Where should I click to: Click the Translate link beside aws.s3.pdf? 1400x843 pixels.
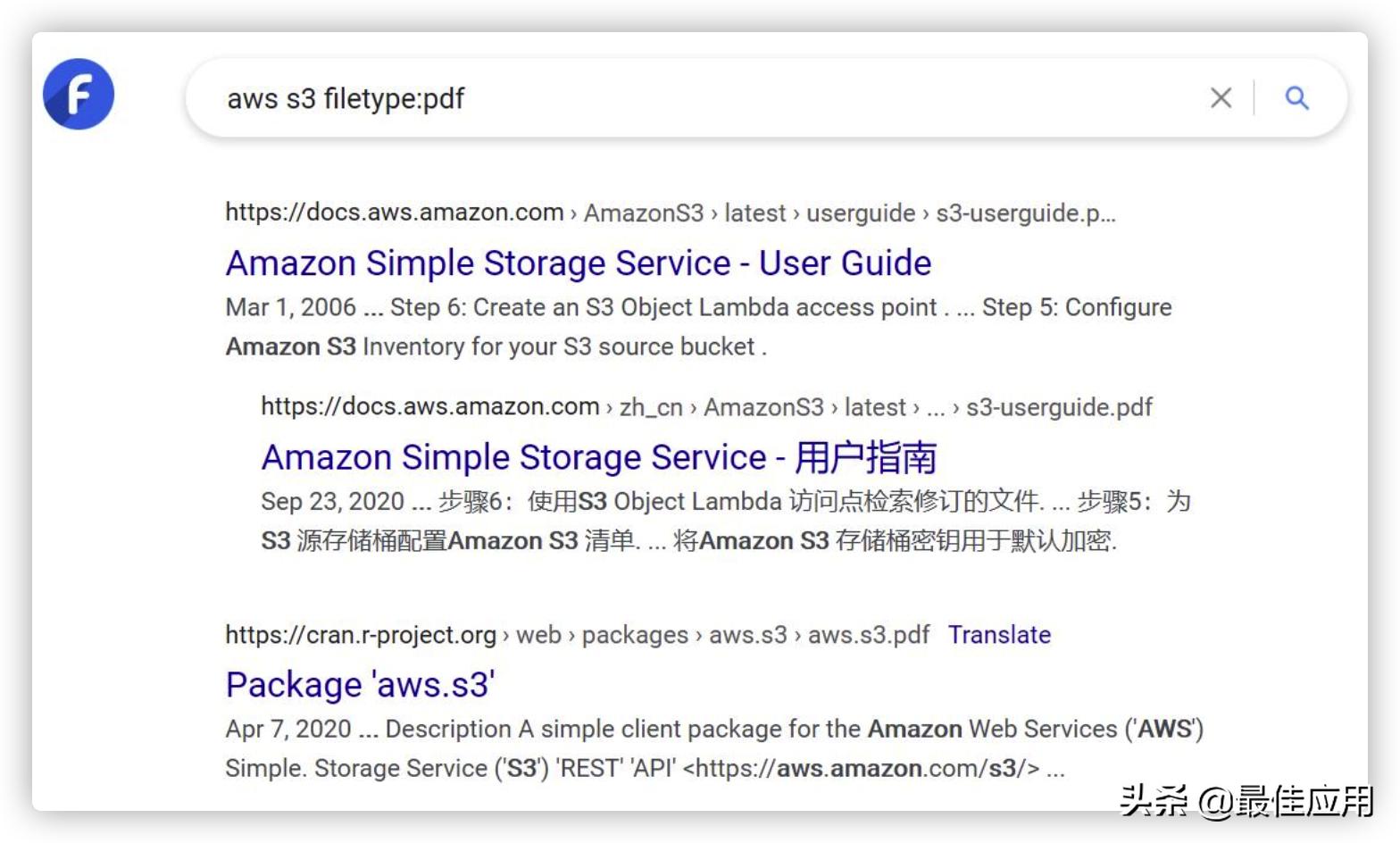coord(998,635)
